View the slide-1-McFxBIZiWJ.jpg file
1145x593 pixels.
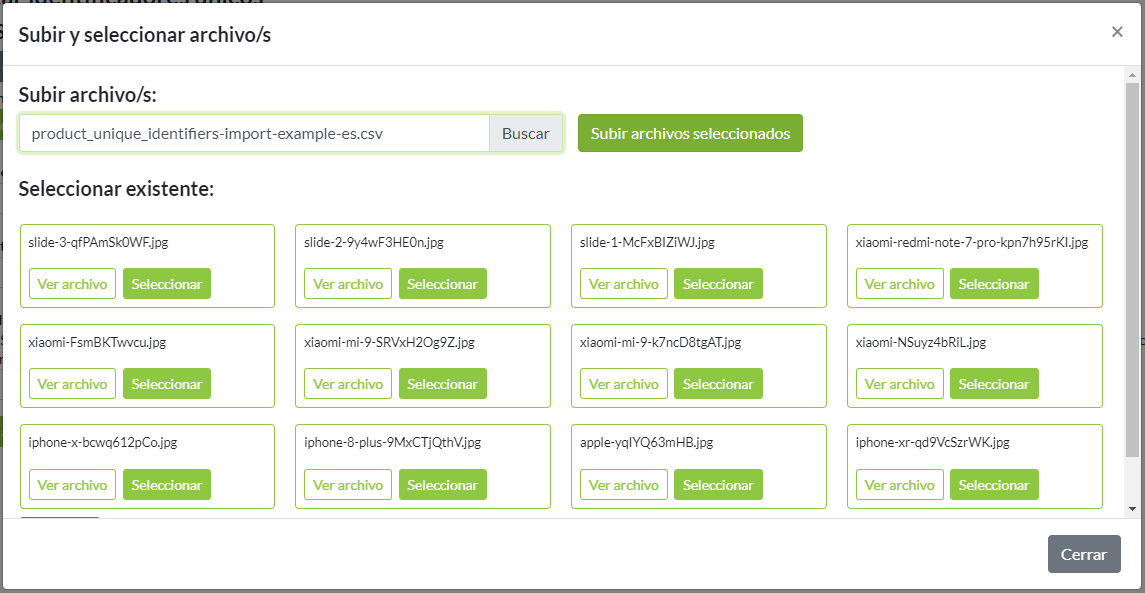[x=623, y=284]
